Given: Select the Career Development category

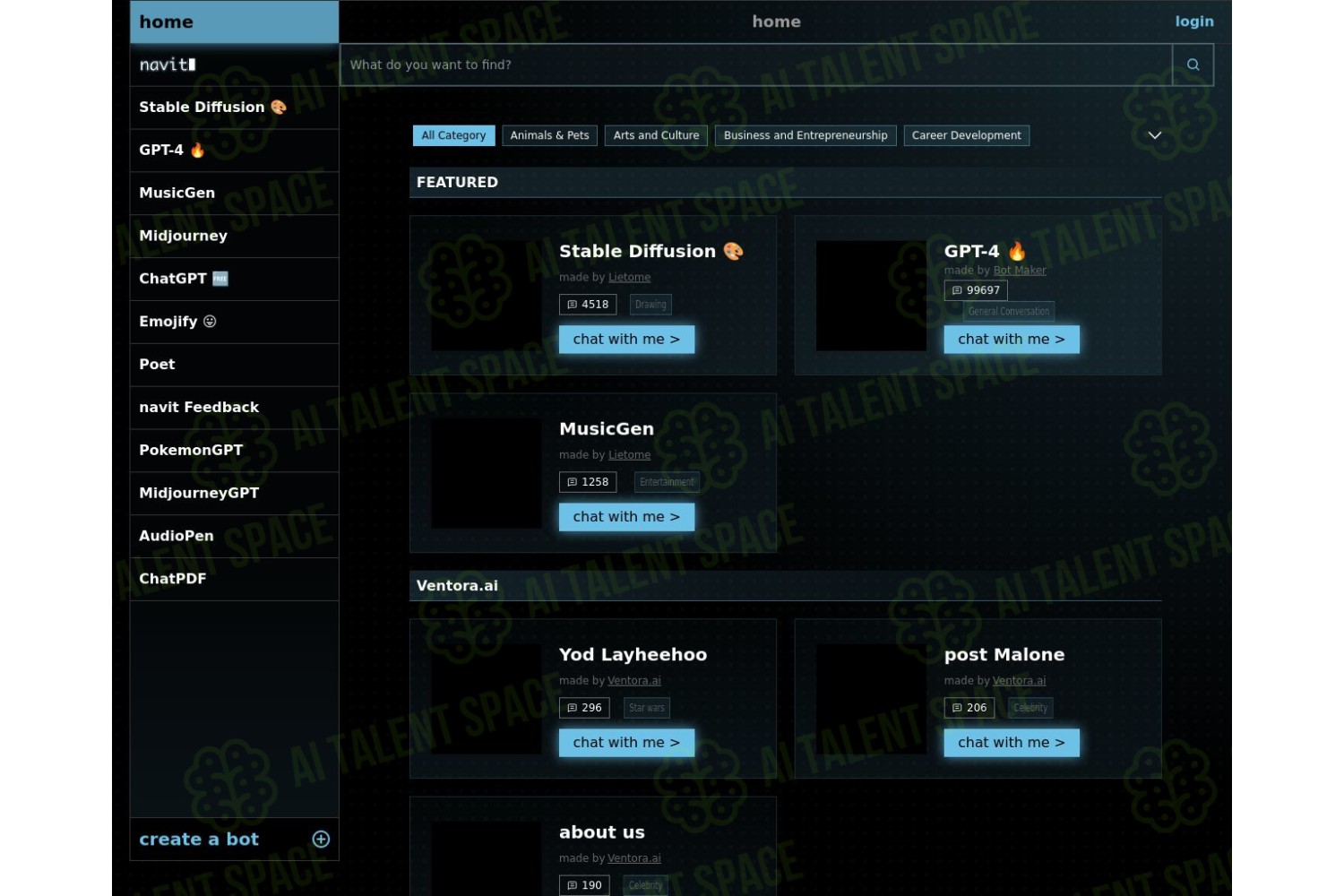Looking at the screenshot, I should click(x=966, y=135).
